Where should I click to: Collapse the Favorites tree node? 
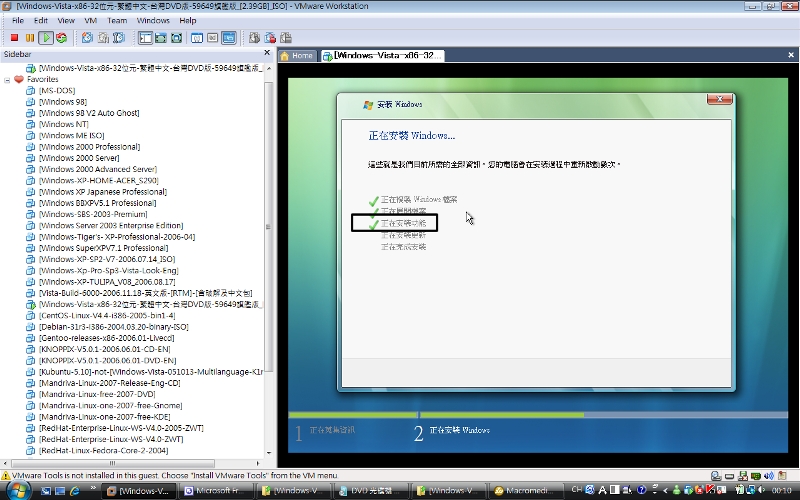point(7,79)
